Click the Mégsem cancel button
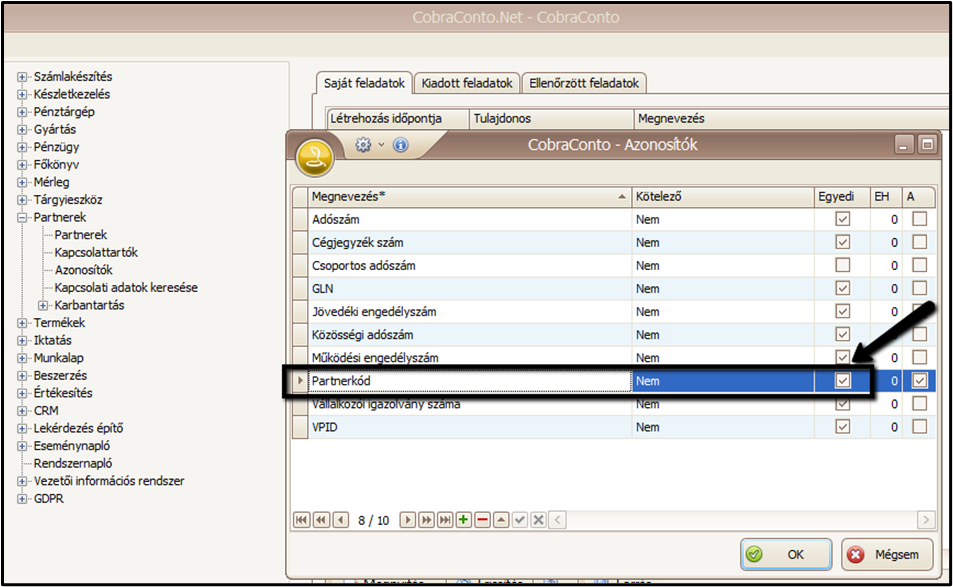The height and width of the screenshot is (587, 953). pyautogui.click(x=887, y=554)
